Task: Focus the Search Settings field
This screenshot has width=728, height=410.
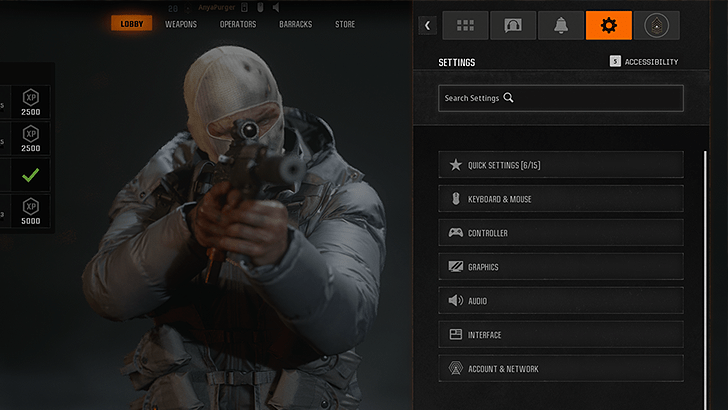Action: [561, 98]
